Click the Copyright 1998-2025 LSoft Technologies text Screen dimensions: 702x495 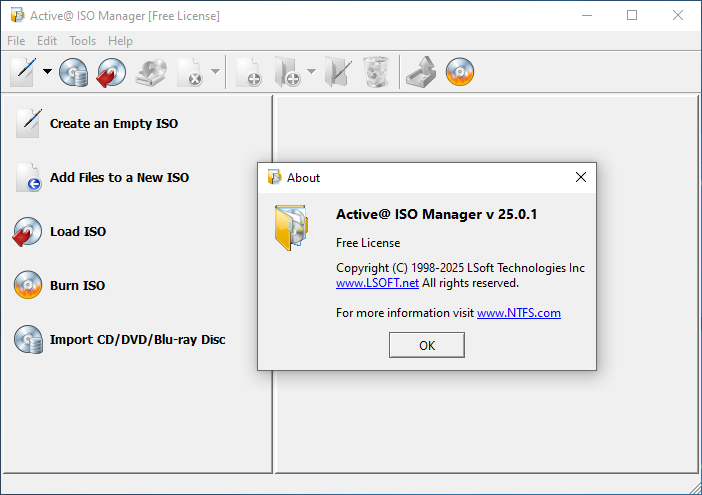(x=460, y=268)
